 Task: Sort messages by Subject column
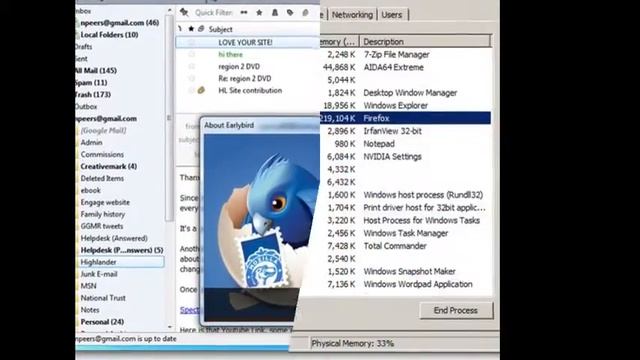(220, 29)
